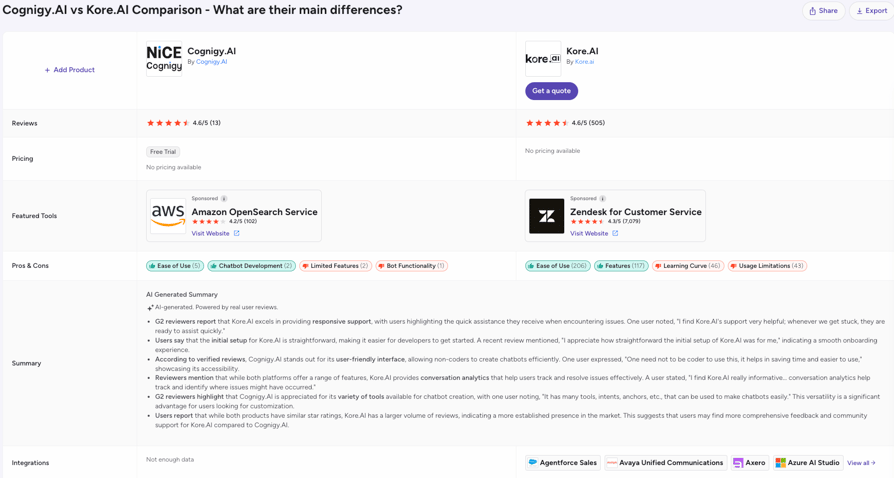The width and height of the screenshot is (894, 478).
Task: Click the Agentforce Sales cloud icon
Action: tap(533, 463)
